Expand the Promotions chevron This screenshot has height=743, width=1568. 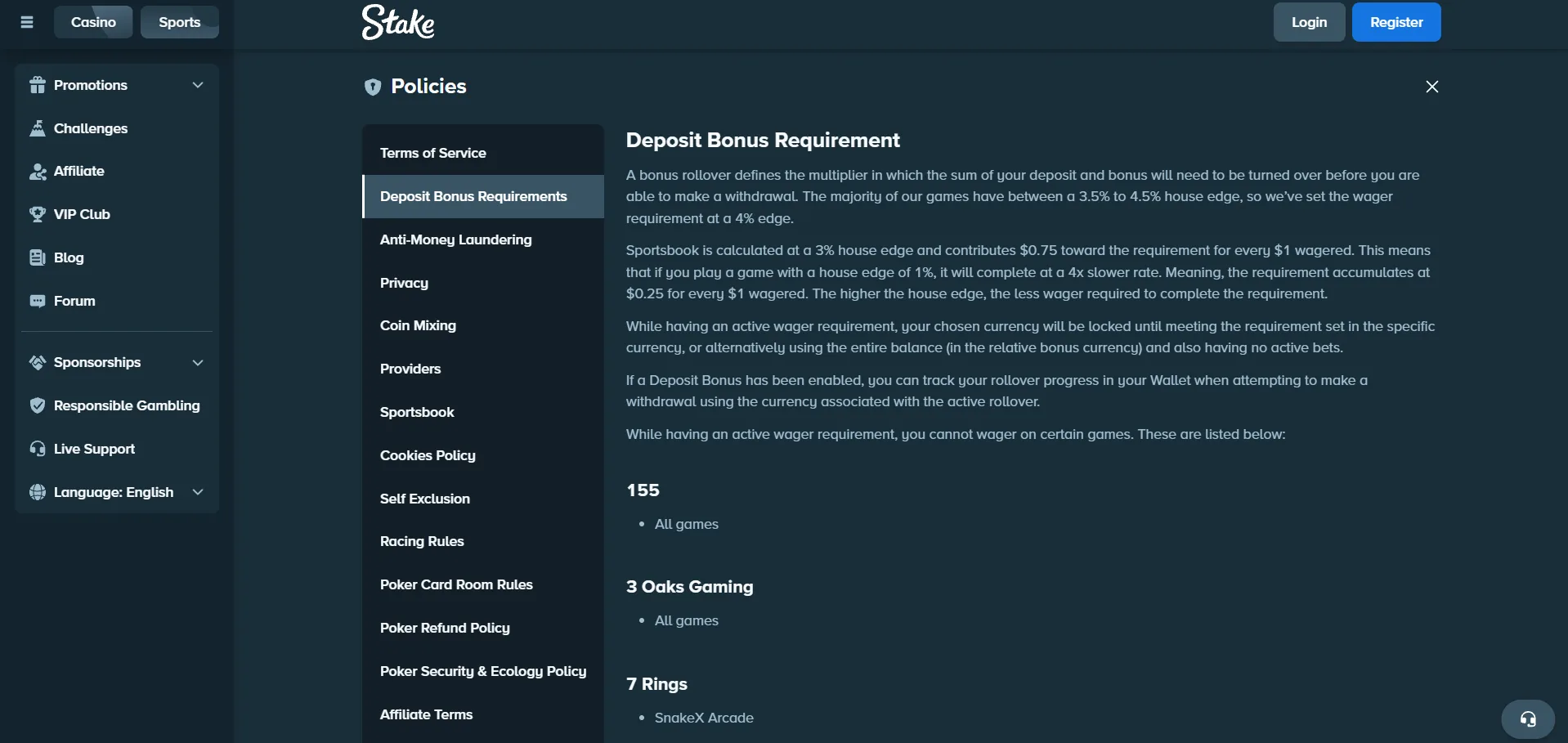pos(198,85)
